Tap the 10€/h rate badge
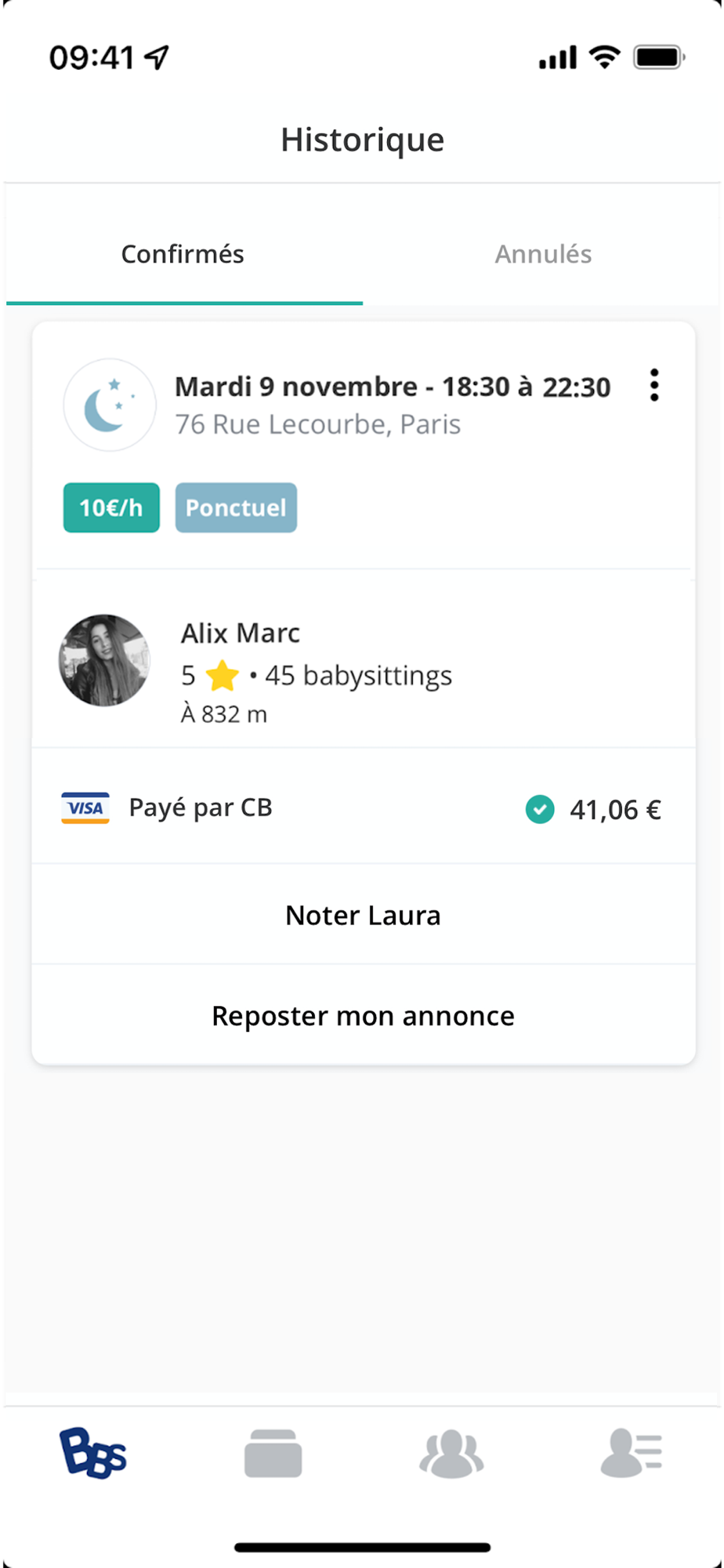Viewport: 724px width, 1568px height. (x=111, y=508)
